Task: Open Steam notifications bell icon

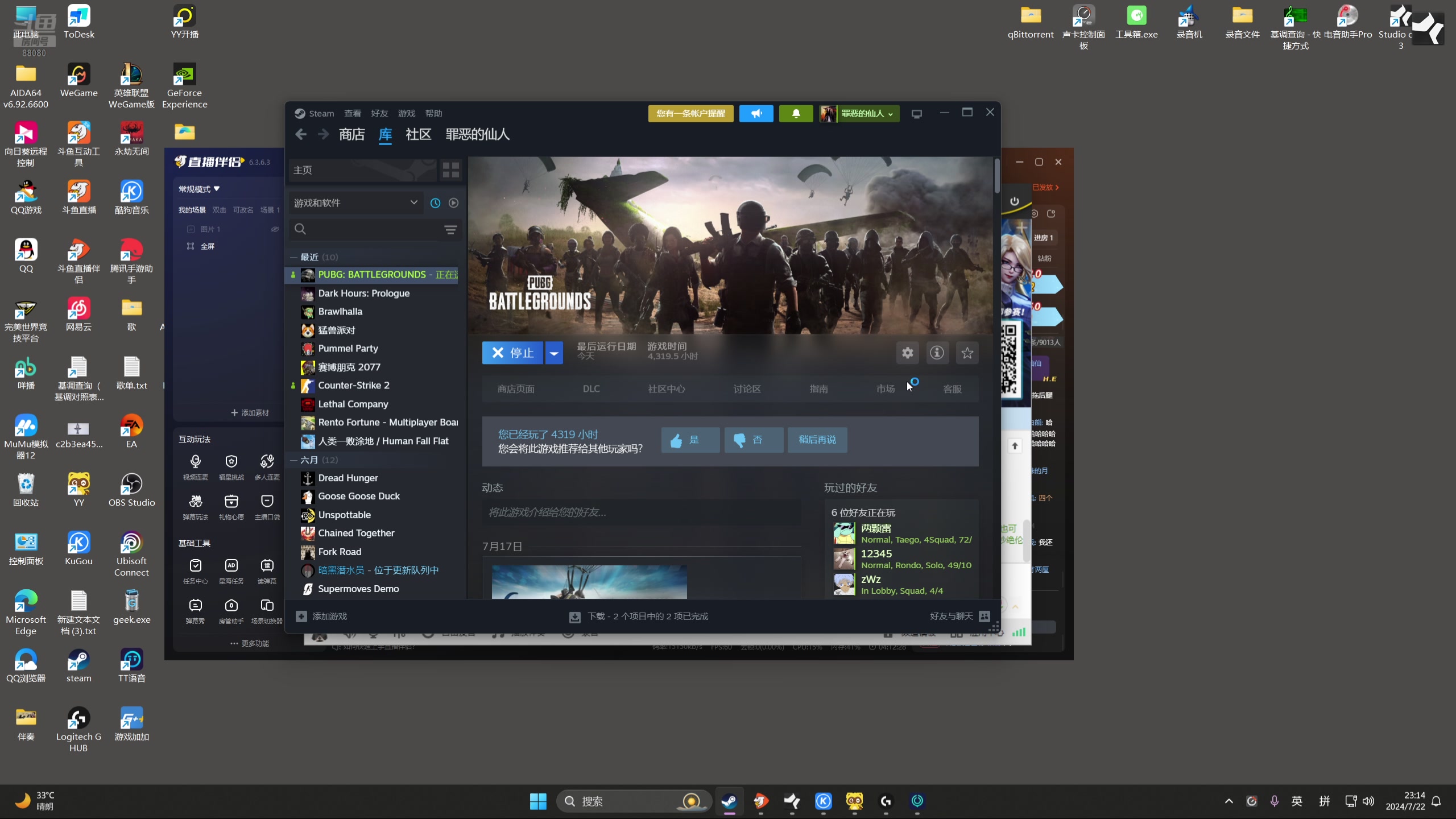Action: click(796, 113)
